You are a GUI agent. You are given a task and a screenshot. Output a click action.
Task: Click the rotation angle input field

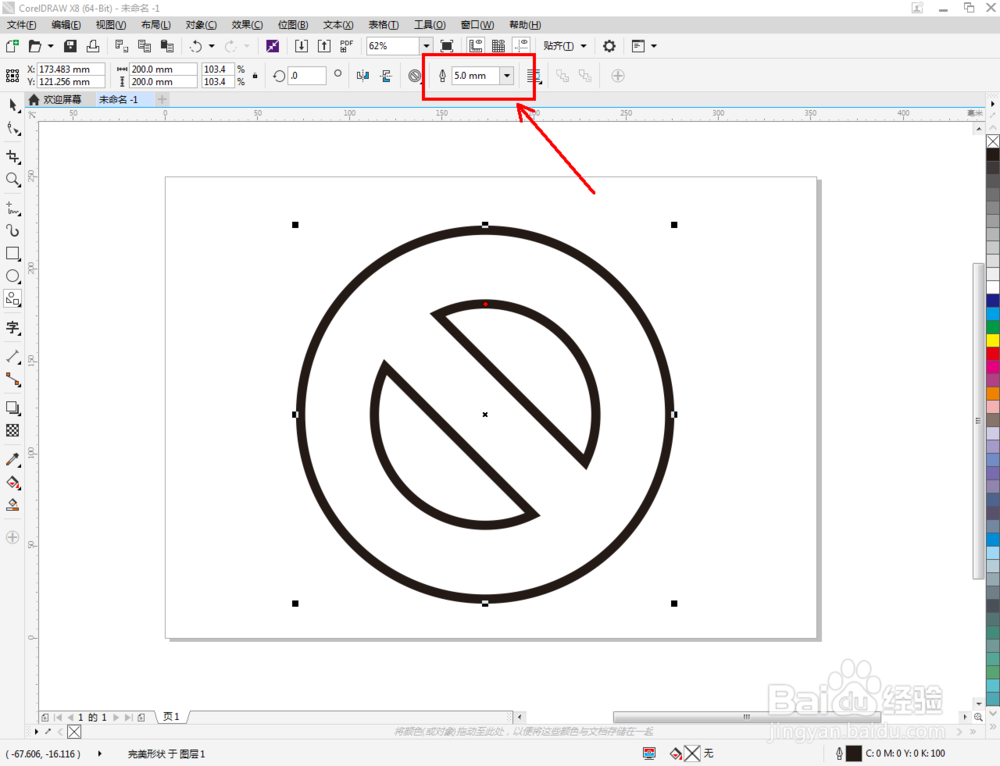pyautogui.click(x=307, y=76)
